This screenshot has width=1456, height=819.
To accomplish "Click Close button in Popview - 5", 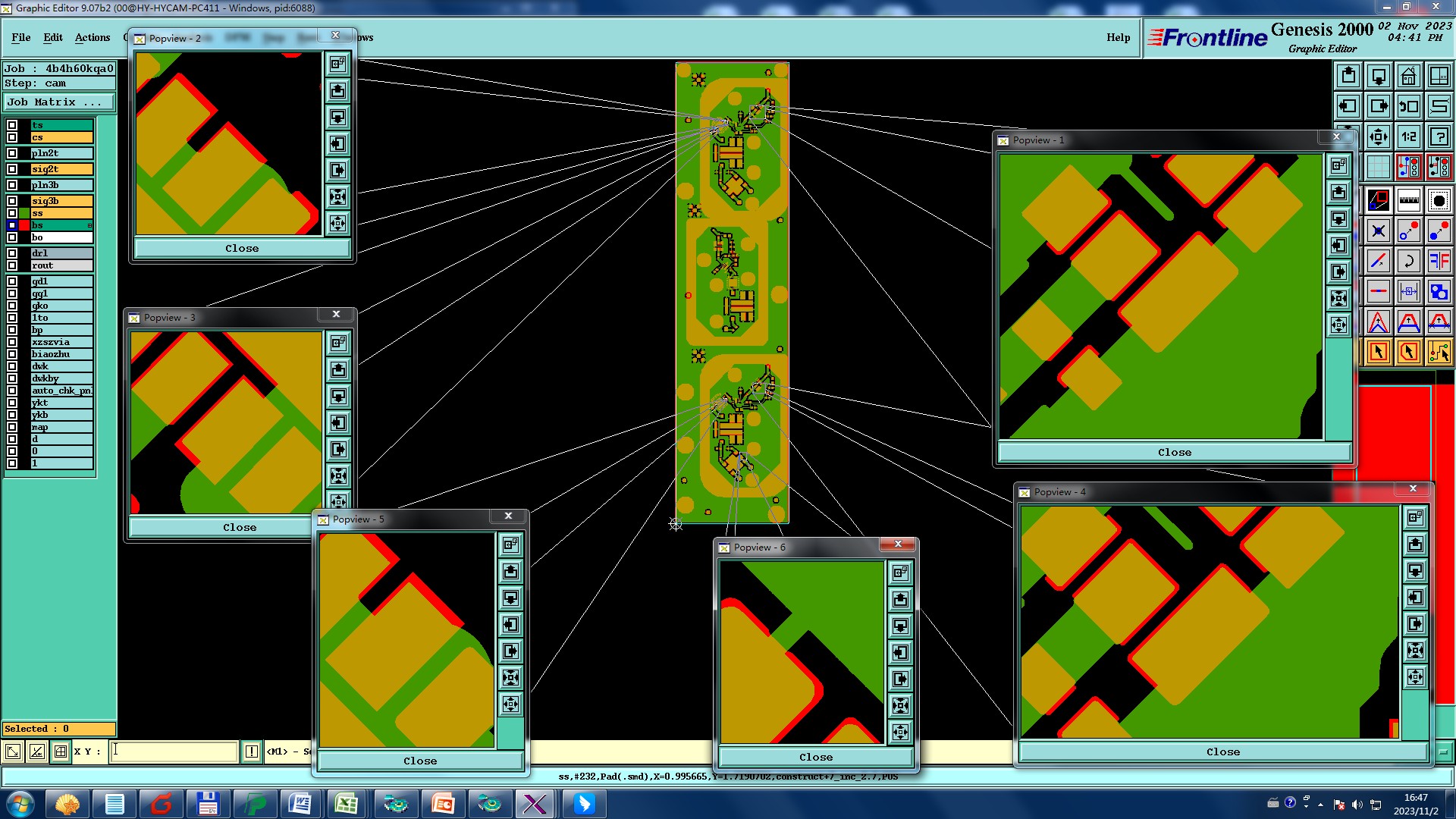I will pyautogui.click(x=420, y=761).
